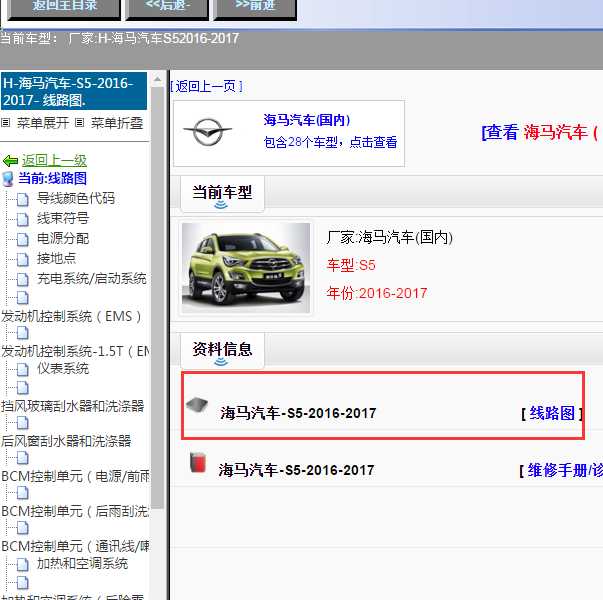Click the page icon beside 充电系统/启动系统

(23, 279)
